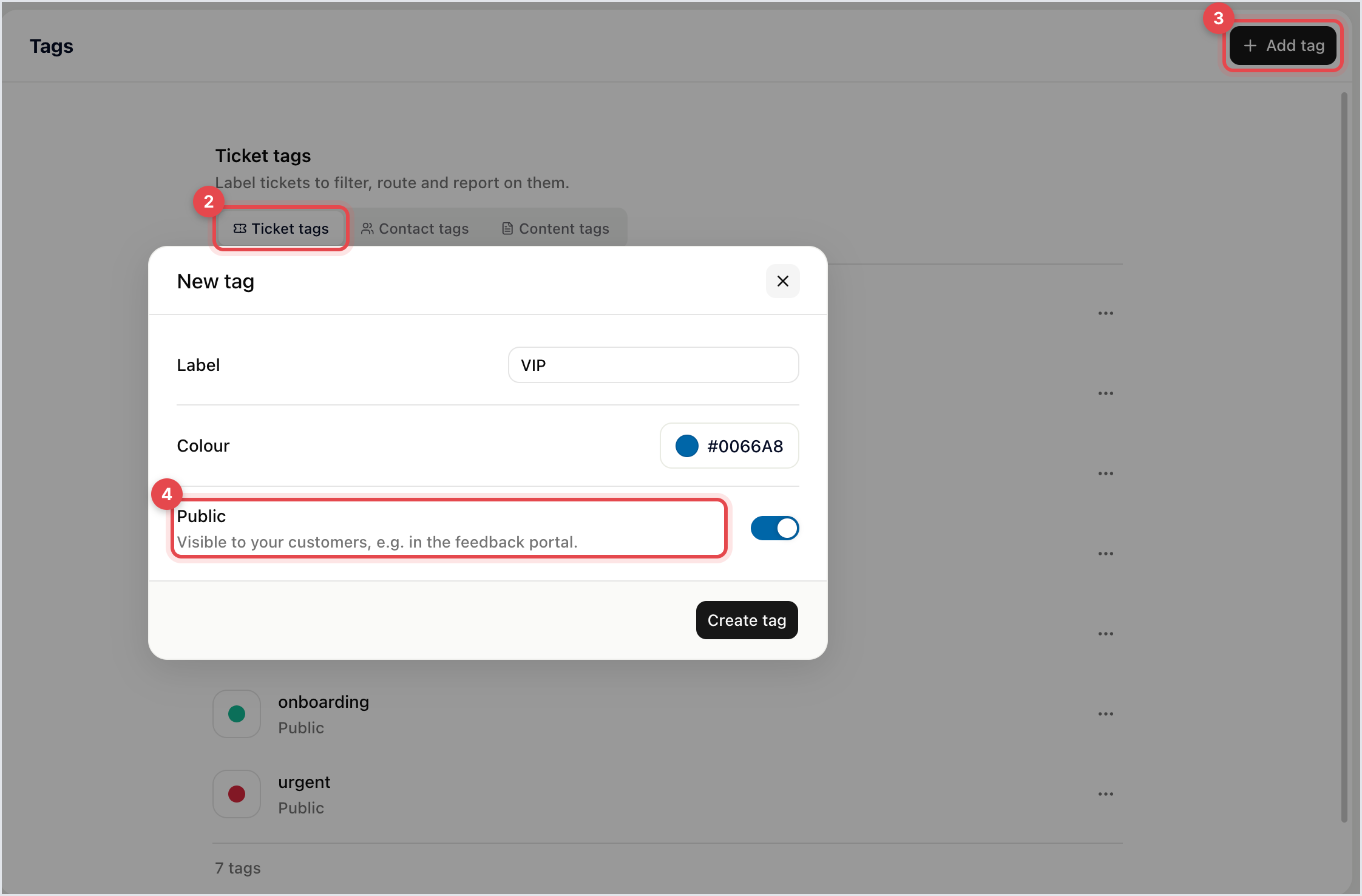Click "Visible to your customers" description text
The height and width of the screenshot is (896, 1362).
pyautogui.click(x=377, y=543)
